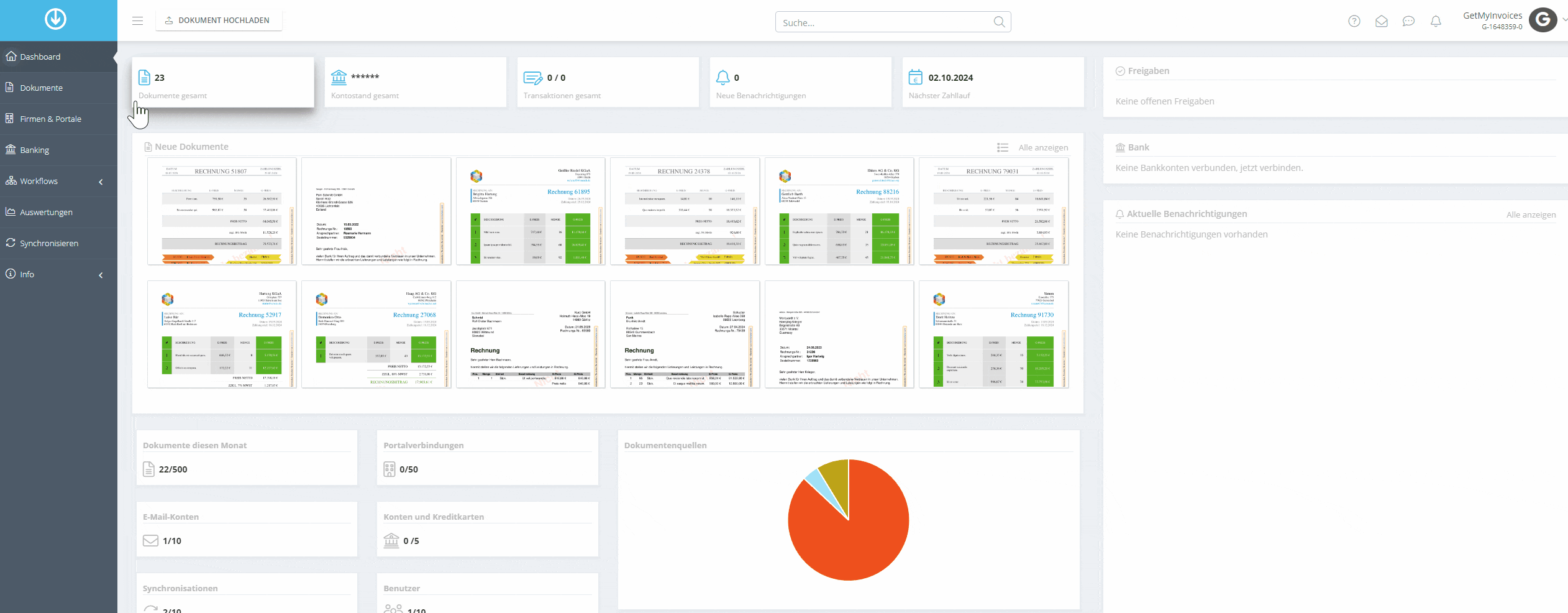The height and width of the screenshot is (613, 1568).
Task: Open the RECHNUNG 24378 thumbnail
Action: click(x=685, y=211)
